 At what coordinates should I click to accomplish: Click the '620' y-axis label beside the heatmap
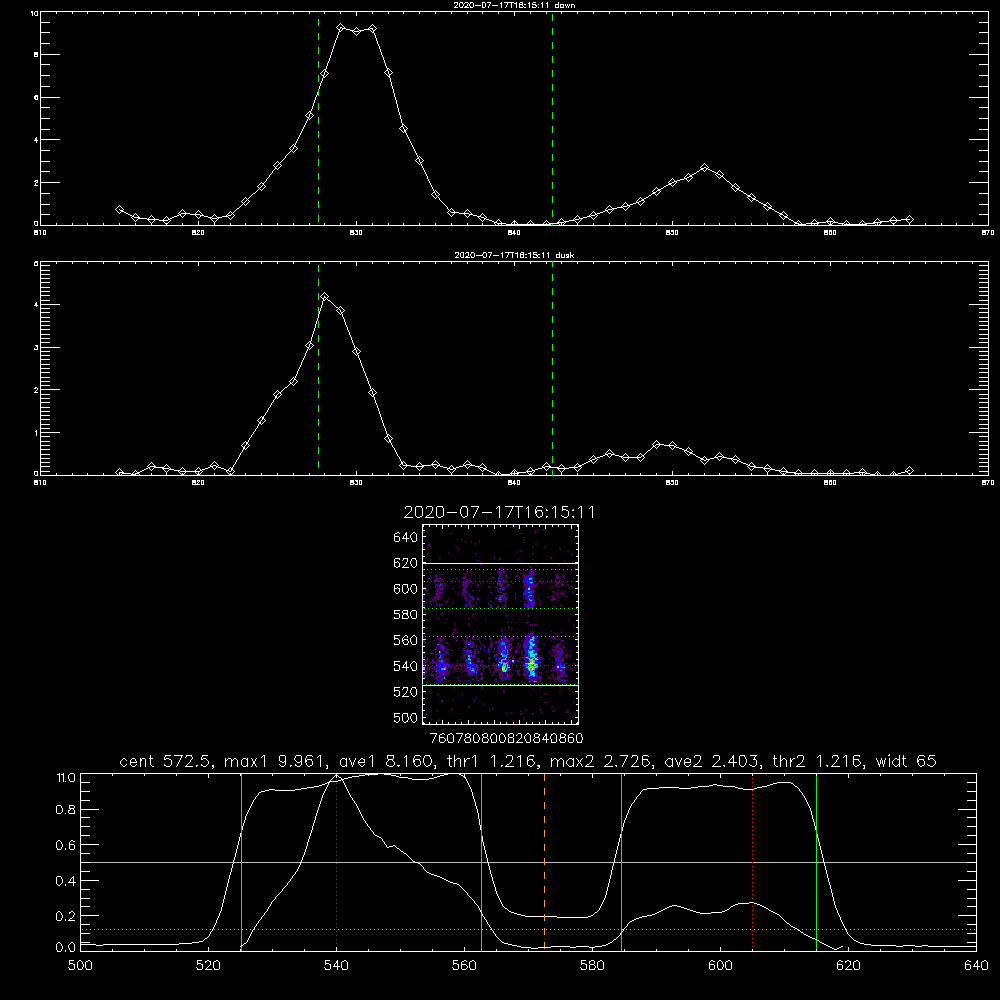[x=405, y=563]
